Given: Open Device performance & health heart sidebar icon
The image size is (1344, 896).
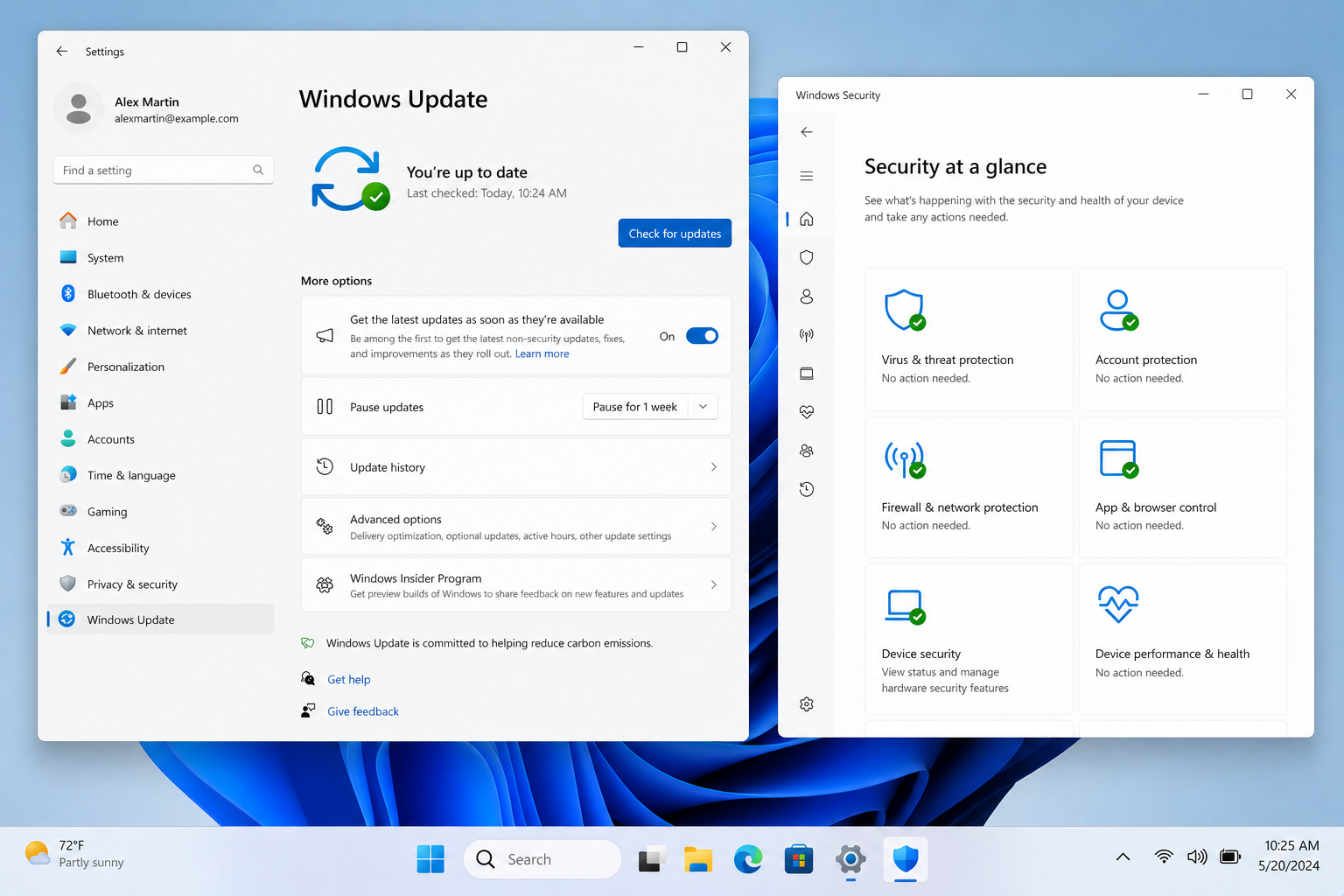Looking at the screenshot, I should point(806,412).
